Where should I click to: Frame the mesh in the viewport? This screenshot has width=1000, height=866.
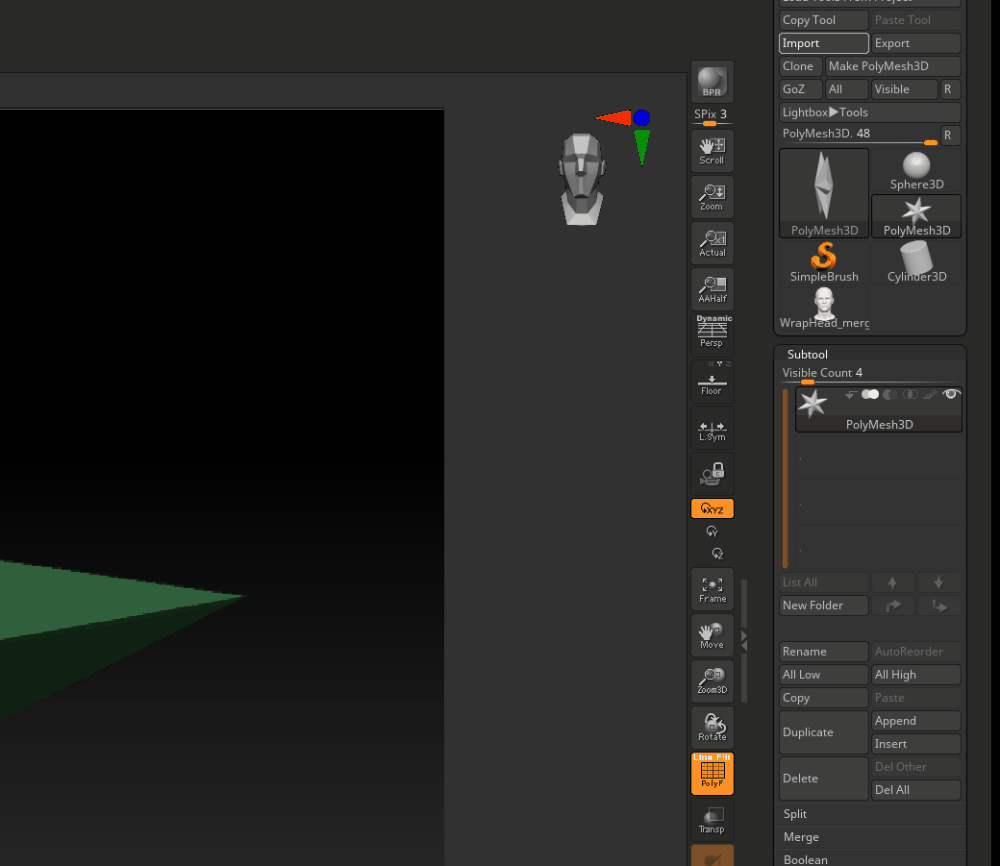[x=712, y=588]
